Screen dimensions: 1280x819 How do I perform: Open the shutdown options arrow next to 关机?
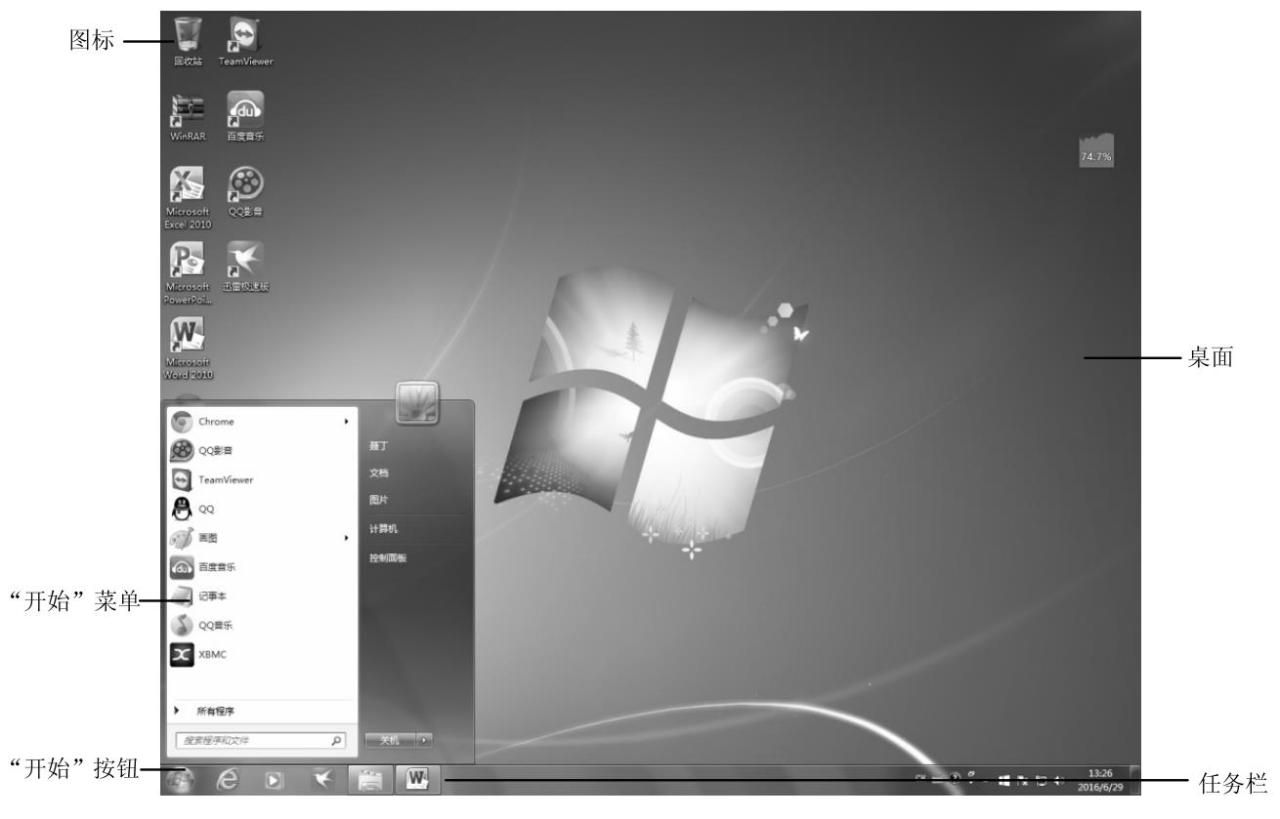(426, 740)
